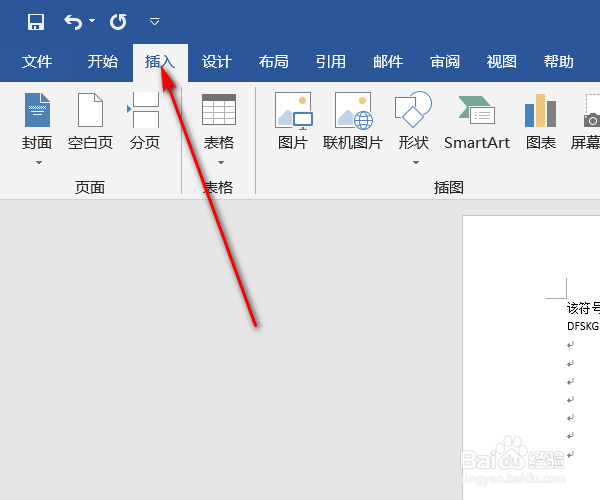
Task: Undo the last action
Action: [73, 22]
